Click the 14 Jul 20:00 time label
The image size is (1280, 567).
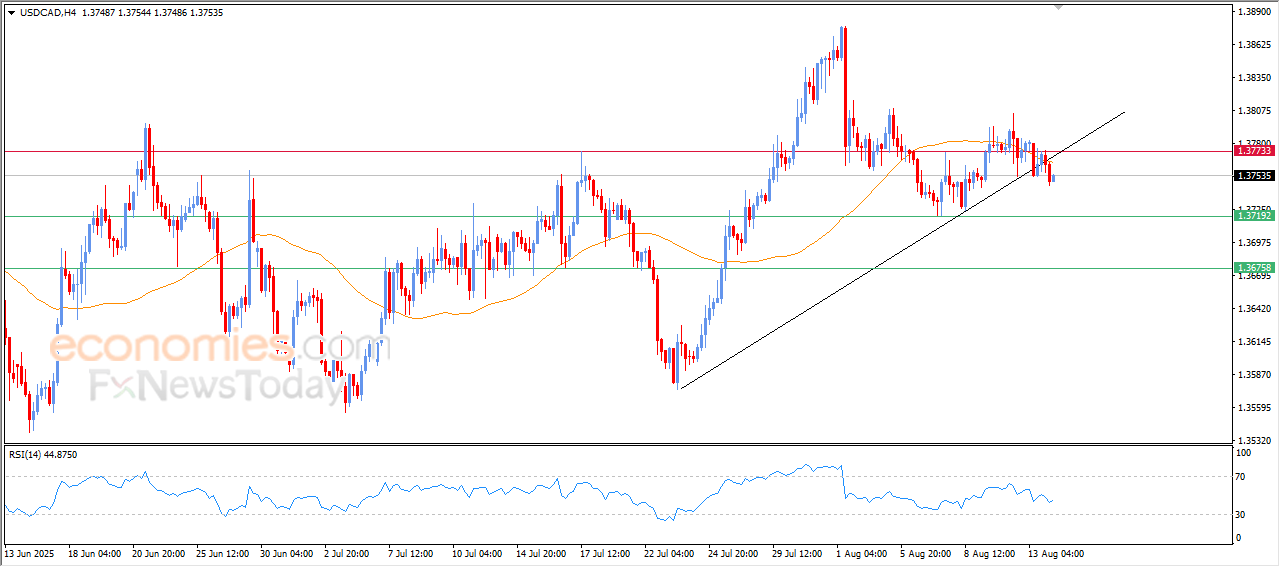pos(541,553)
